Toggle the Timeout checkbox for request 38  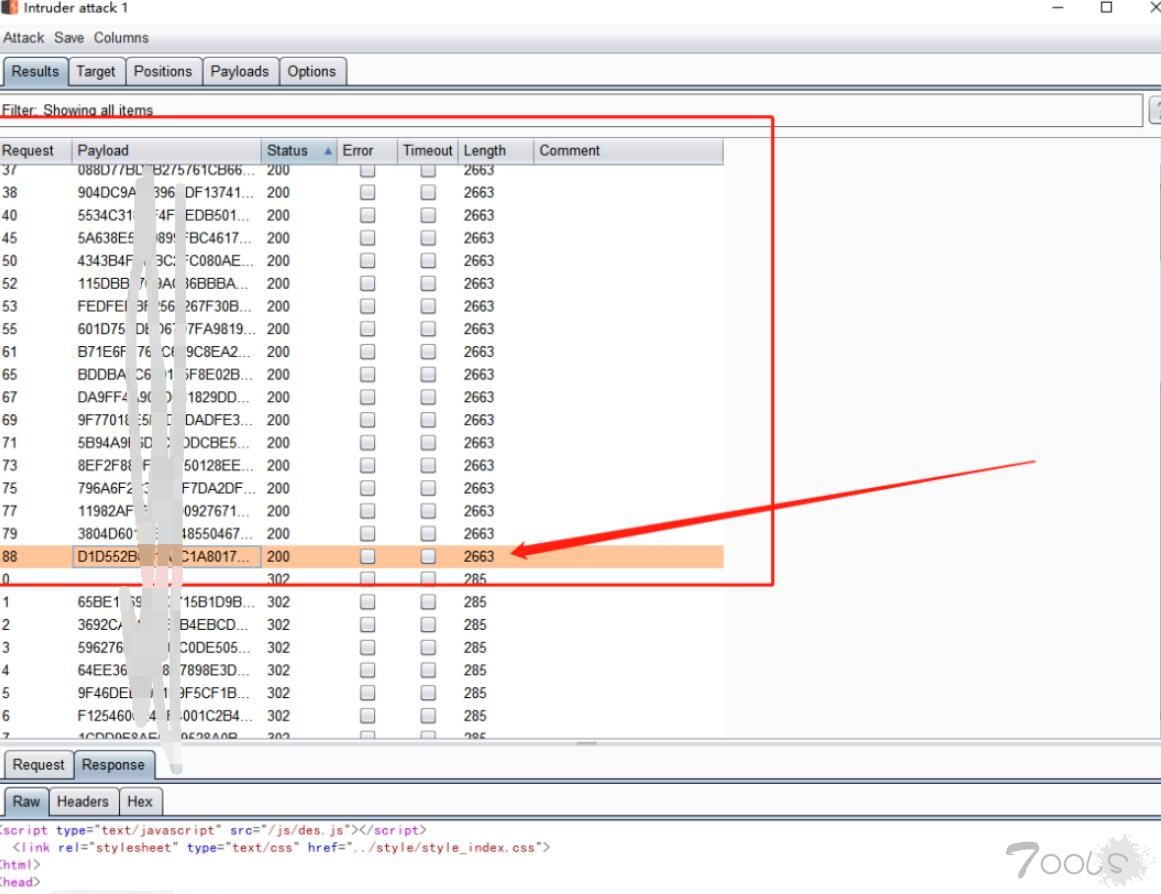(428, 193)
